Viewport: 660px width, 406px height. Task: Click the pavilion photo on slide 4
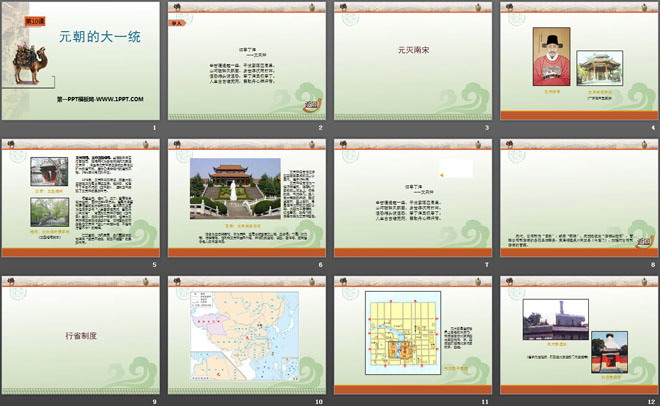pos(599,68)
